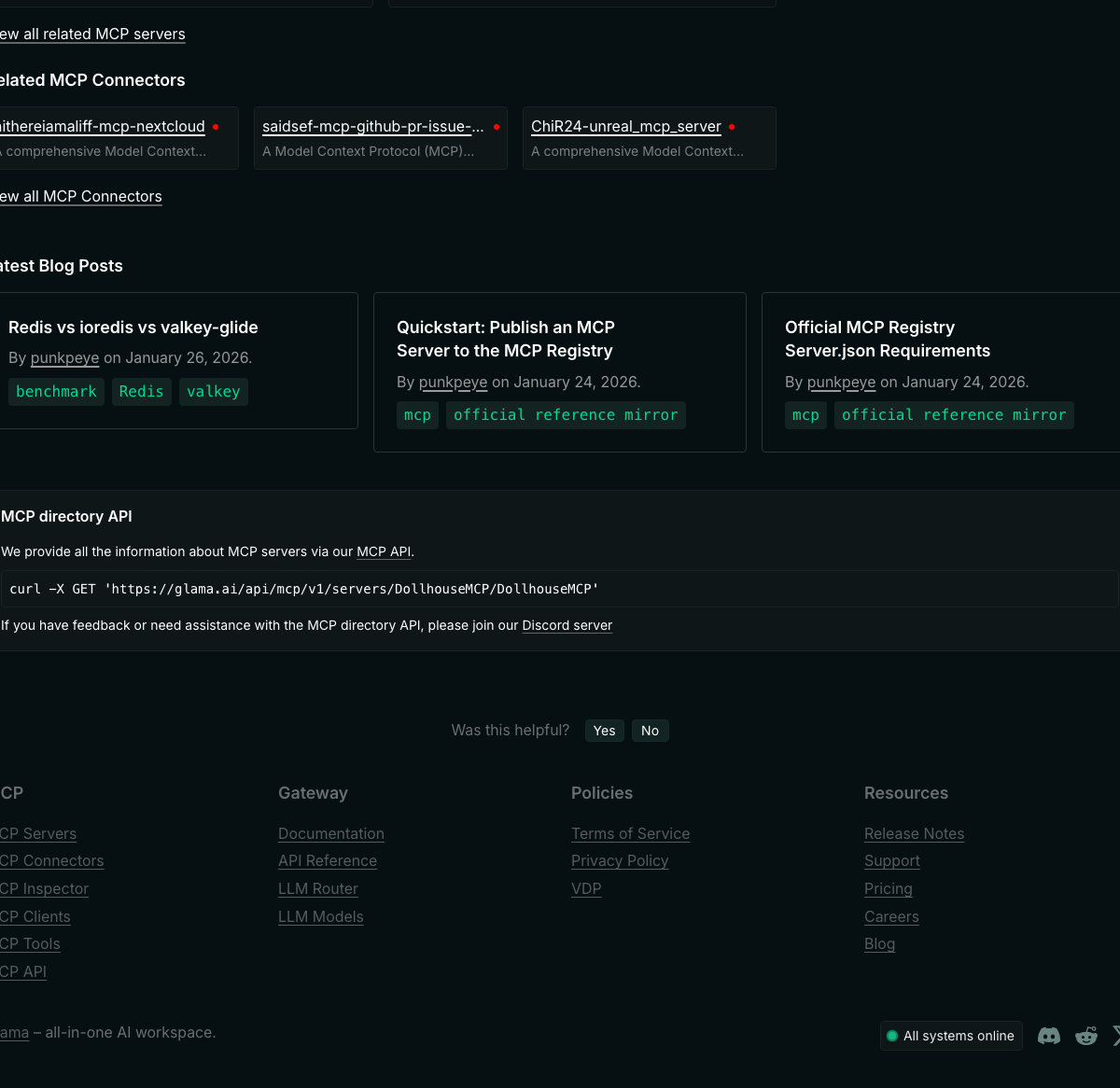Open Gateway Documentation footer link
The width and height of the screenshot is (1120, 1088).
pyautogui.click(x=330, y=833)
